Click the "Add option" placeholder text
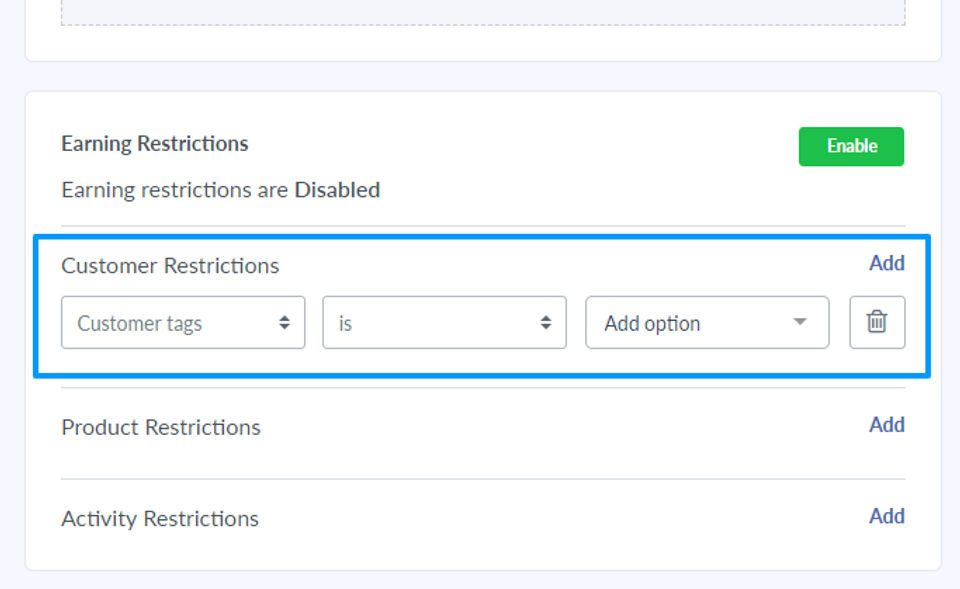The height and width of the screenshot is (589, 960). pyautogui.click(x=652, y=324)
